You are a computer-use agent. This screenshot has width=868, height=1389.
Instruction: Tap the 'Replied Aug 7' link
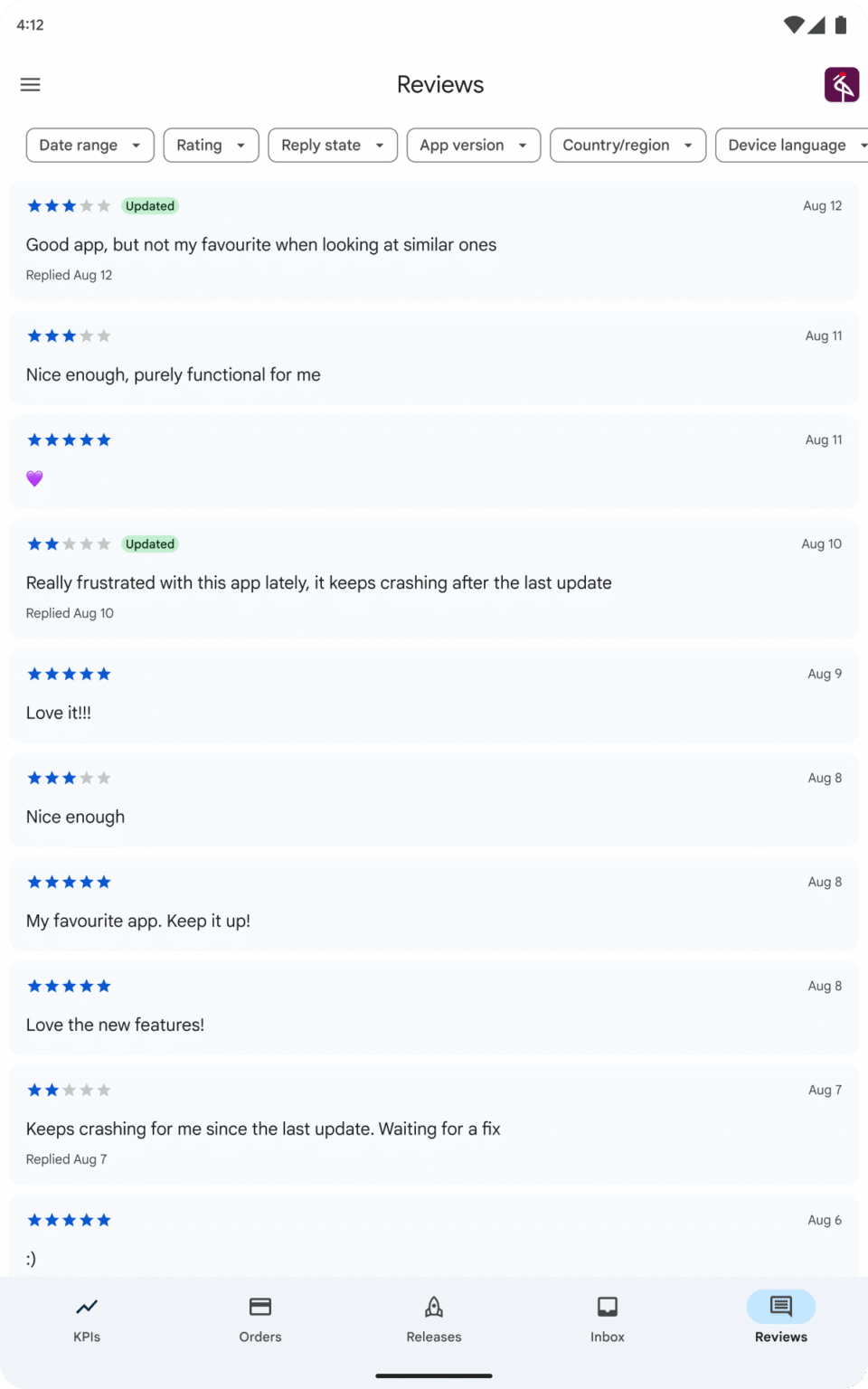pos(67,1159)
